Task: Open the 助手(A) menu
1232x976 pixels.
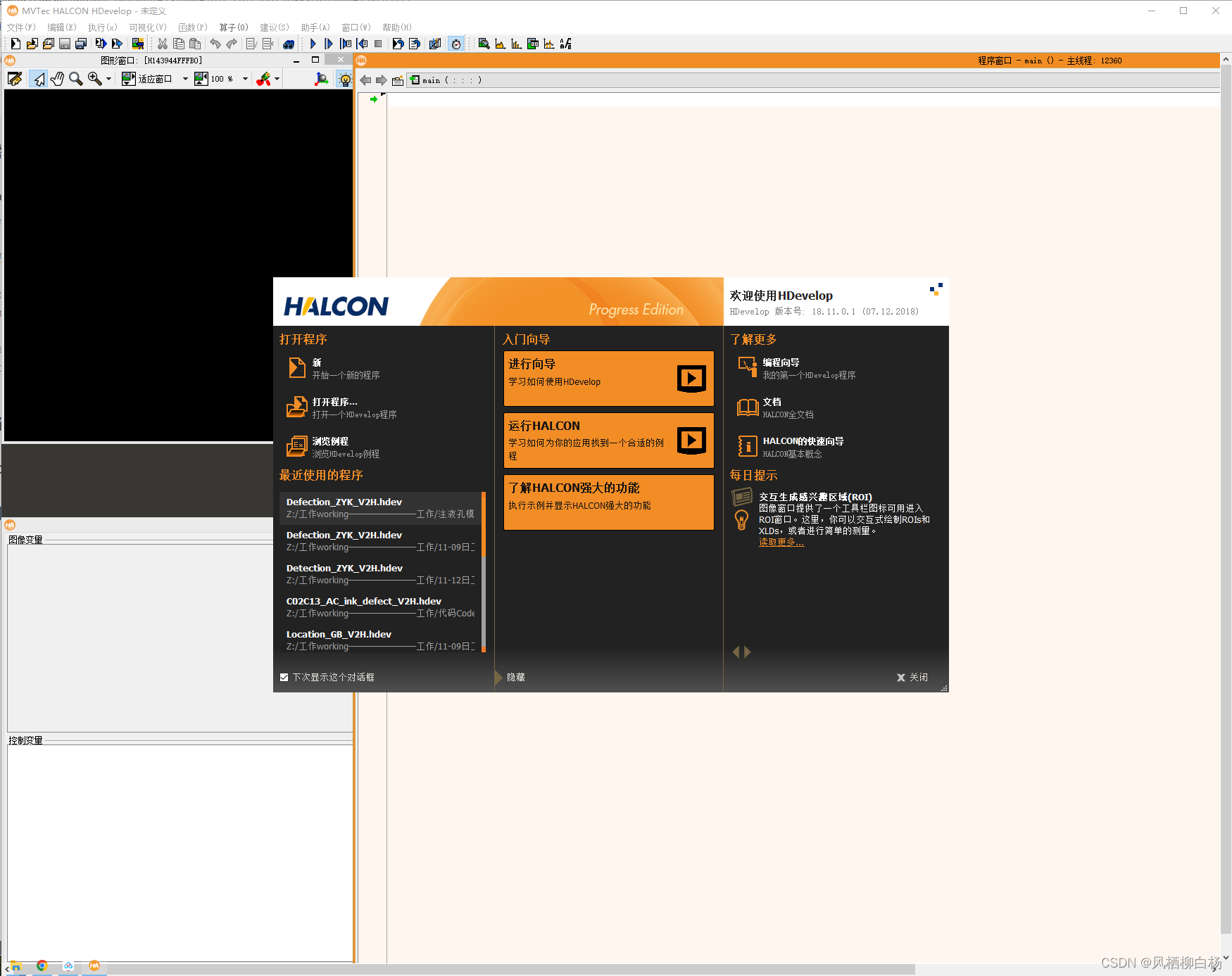Action: [315, 27]
